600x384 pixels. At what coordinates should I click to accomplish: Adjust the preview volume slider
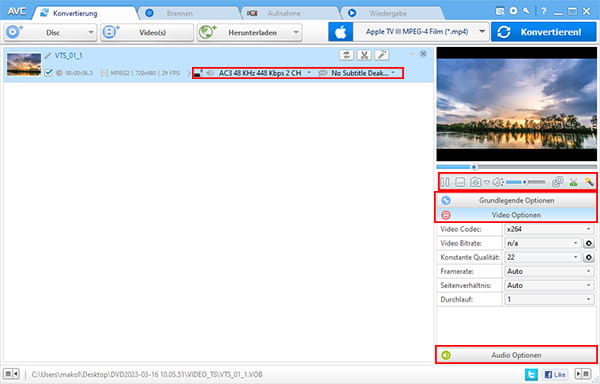coord(526,182)
